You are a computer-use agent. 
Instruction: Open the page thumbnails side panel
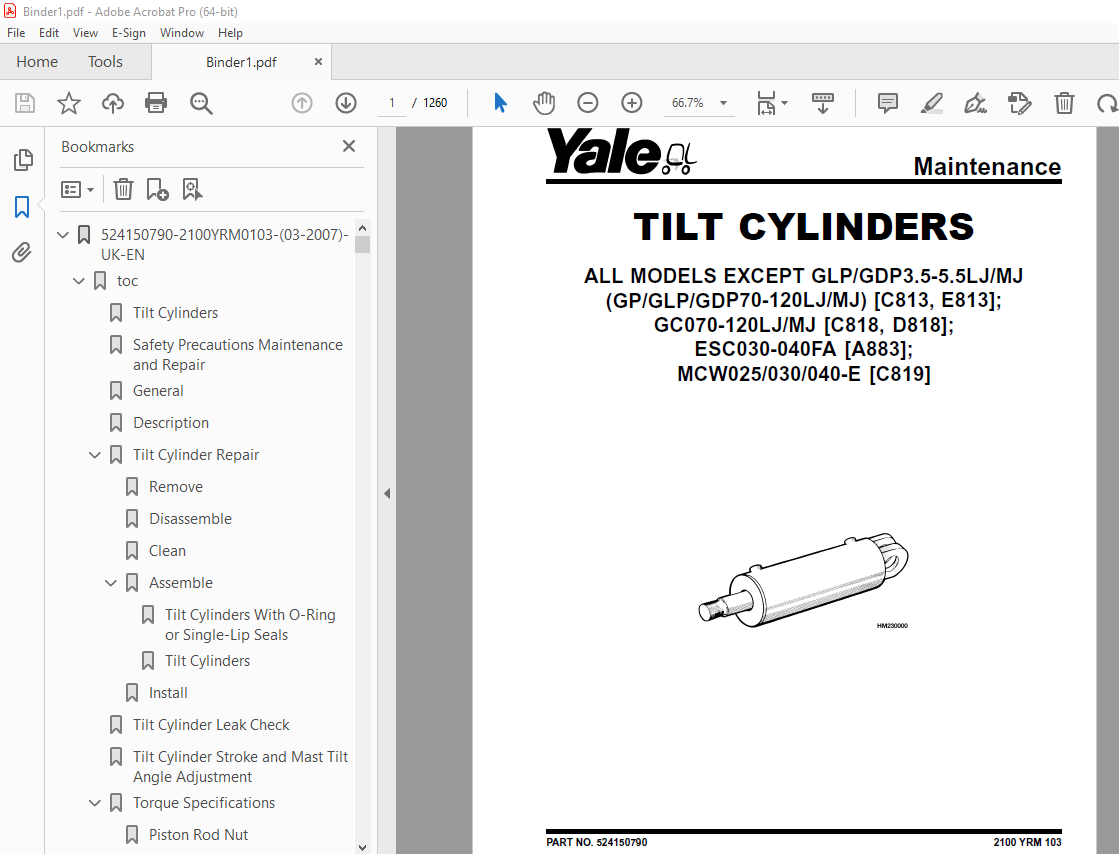[23, 160]
